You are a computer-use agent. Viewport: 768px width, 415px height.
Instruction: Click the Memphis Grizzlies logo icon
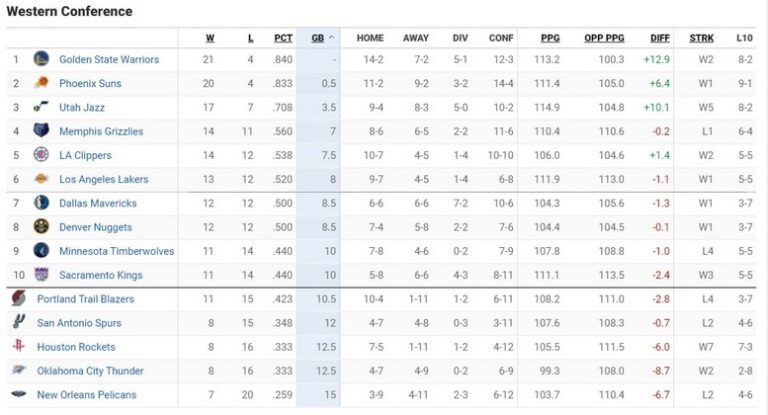[41, 131]
